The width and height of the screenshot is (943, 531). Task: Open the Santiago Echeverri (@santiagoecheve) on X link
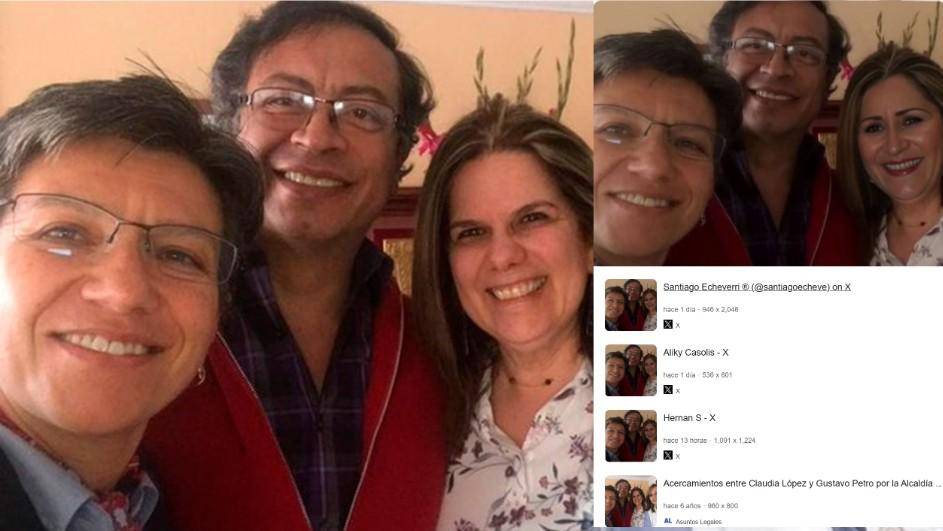(x=757, y=287)
